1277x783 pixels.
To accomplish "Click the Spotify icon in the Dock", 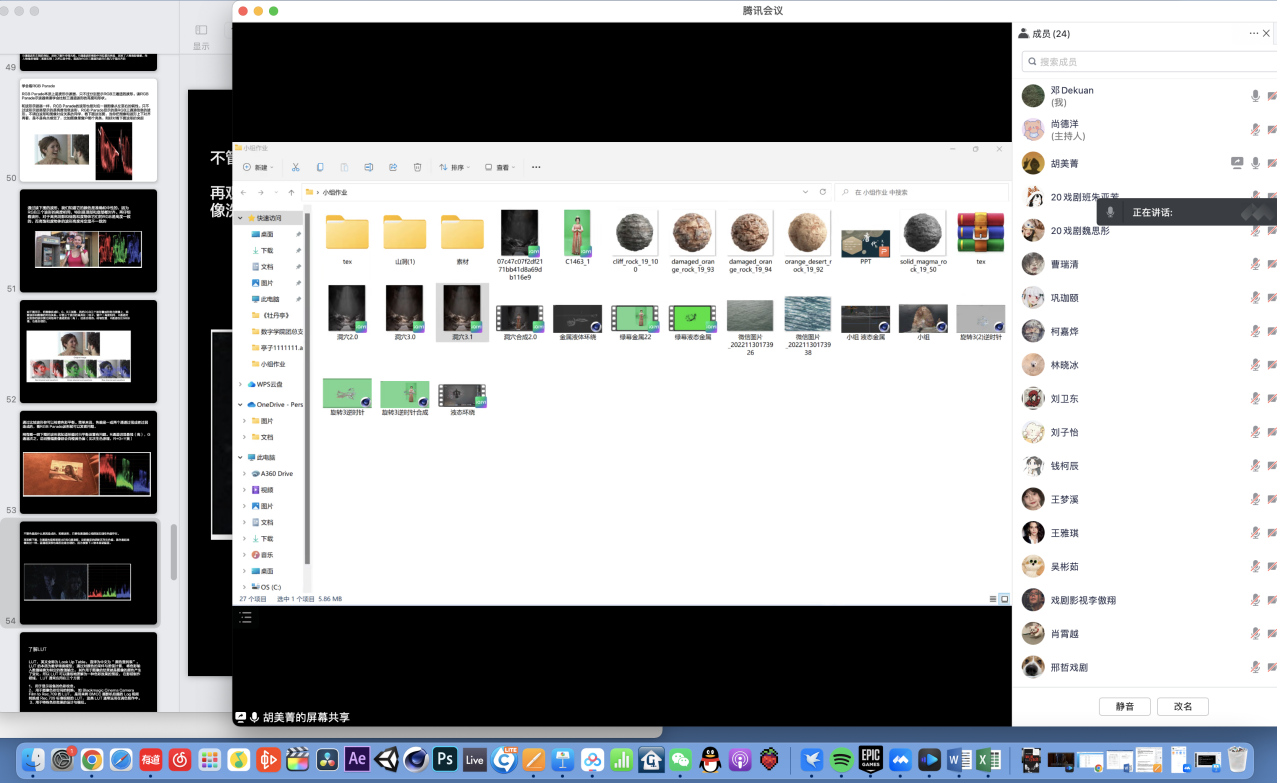I will pyautogui.click(x=841, y=759).
